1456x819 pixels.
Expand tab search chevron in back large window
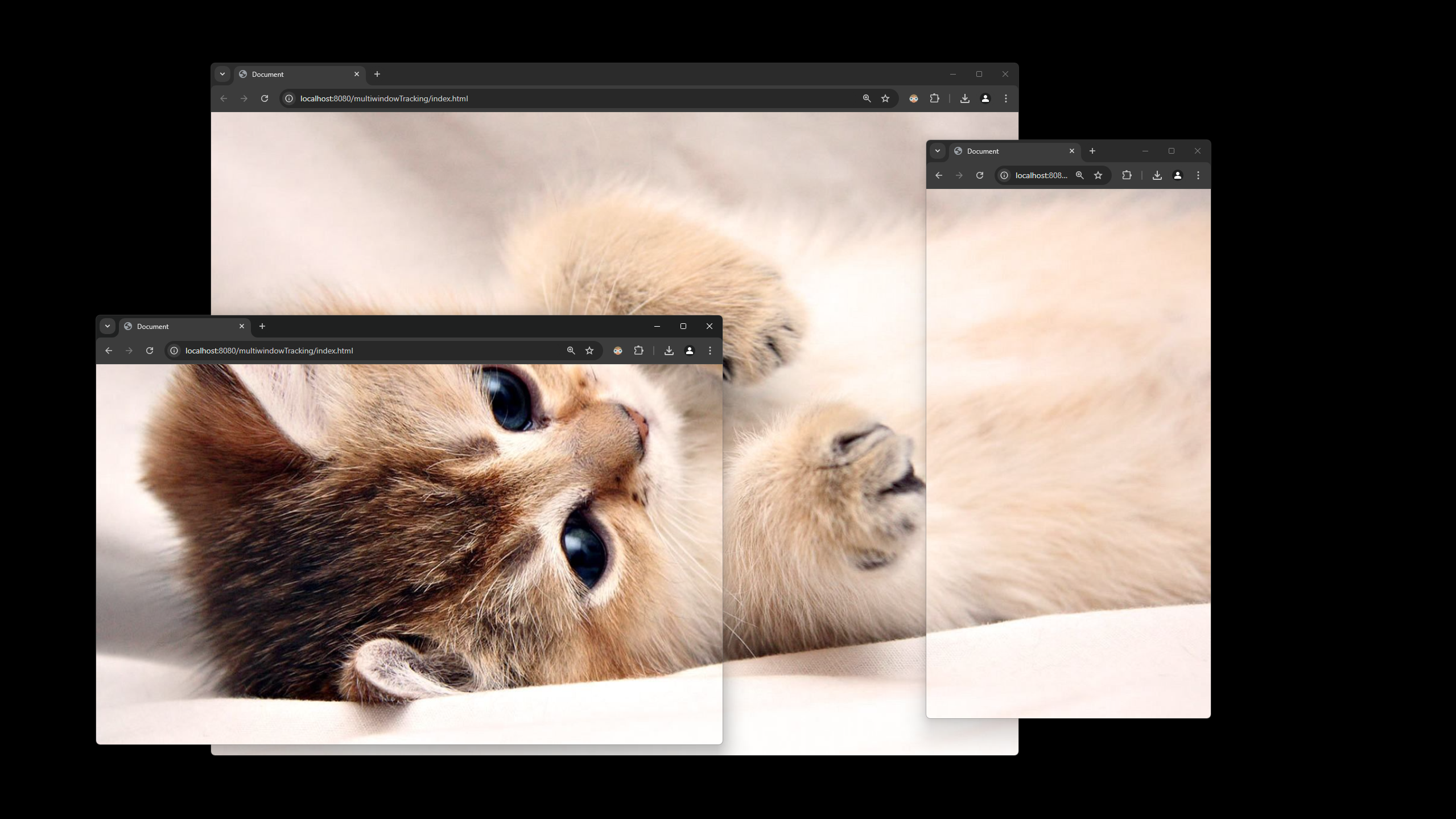[222, 74]
